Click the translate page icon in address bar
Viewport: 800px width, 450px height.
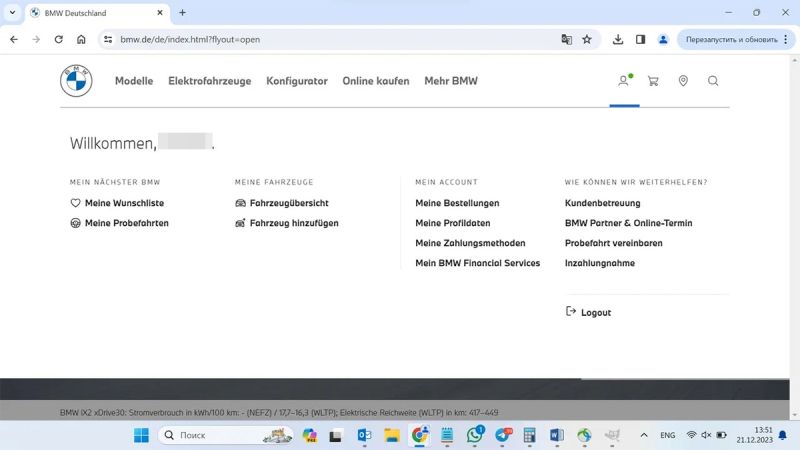(567, 39)
